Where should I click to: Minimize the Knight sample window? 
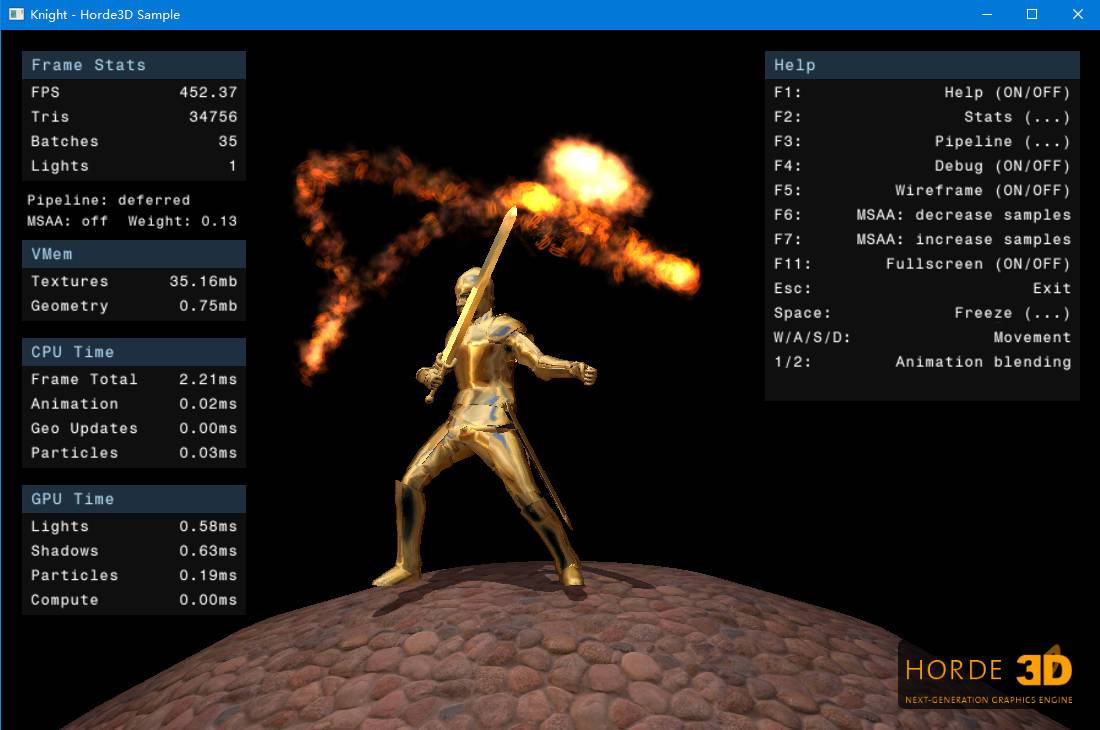[x=986, y=14]
